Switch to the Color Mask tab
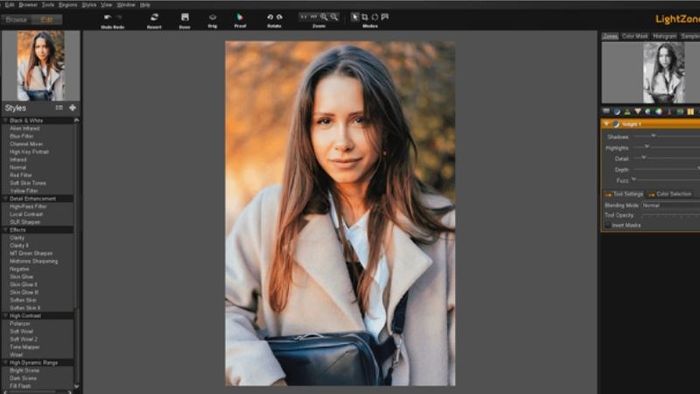Viewport: 700px width, 394px height. tap(634, 36)
